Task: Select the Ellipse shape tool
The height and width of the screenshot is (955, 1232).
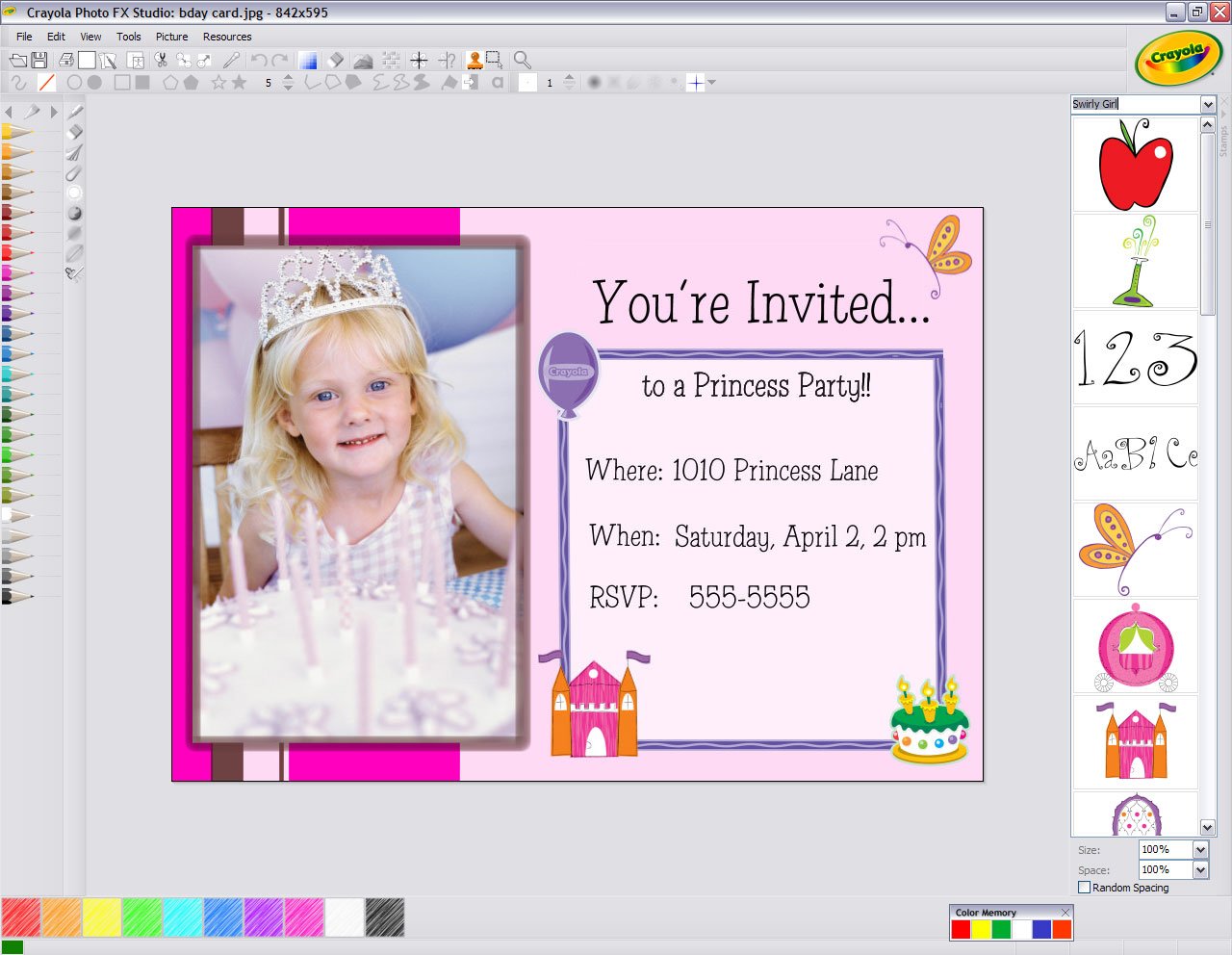Action: [x=77, y=83]
